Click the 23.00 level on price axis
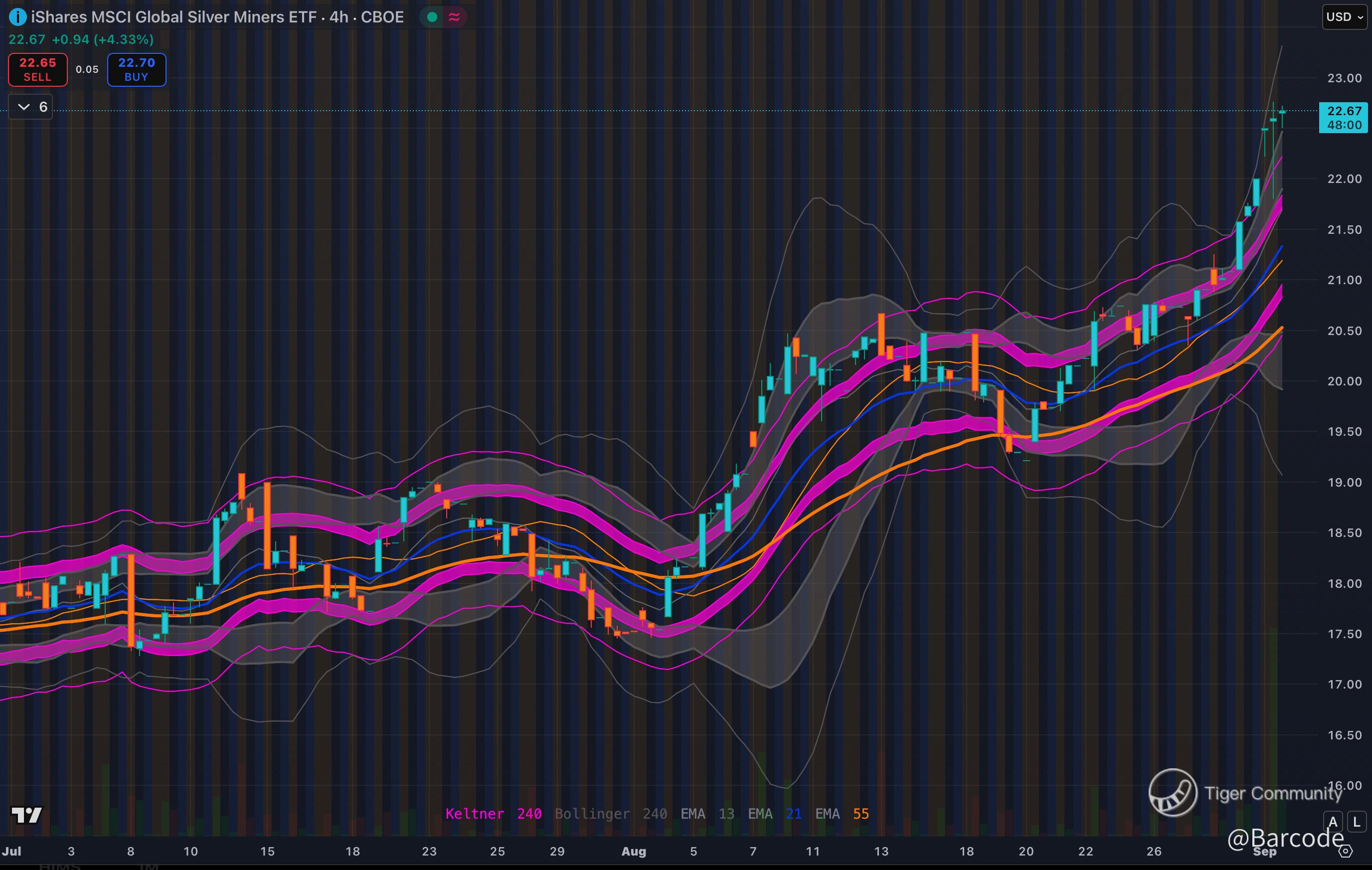This screenshot has width=1372, height=870. 1344,78
